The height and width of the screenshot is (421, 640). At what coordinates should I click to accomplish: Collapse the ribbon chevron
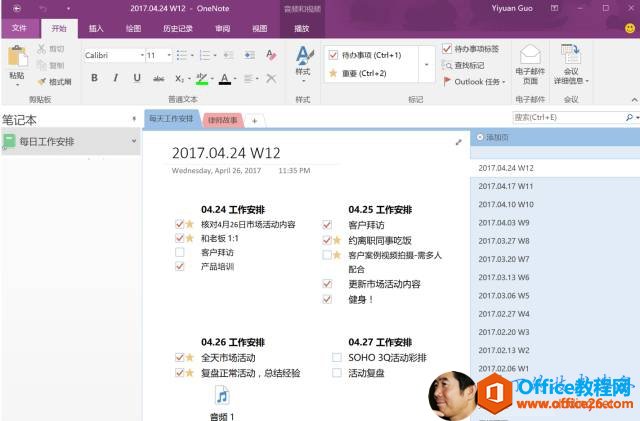click(x=634, y=100)
